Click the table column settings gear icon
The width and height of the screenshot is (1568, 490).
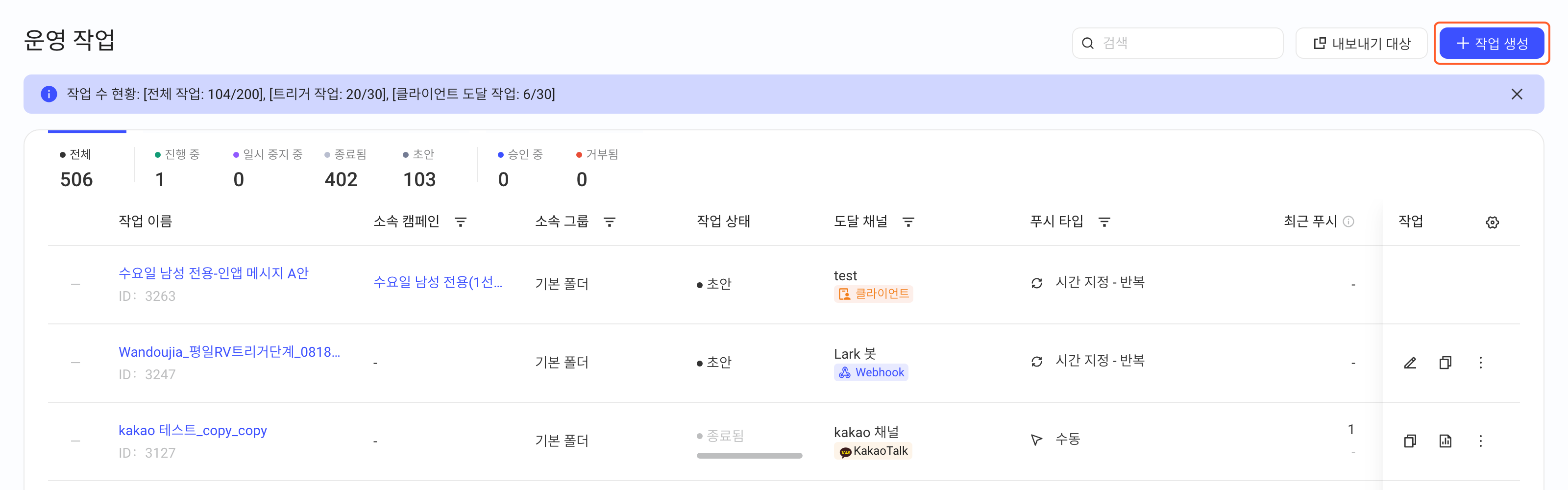click(1492, 222)
